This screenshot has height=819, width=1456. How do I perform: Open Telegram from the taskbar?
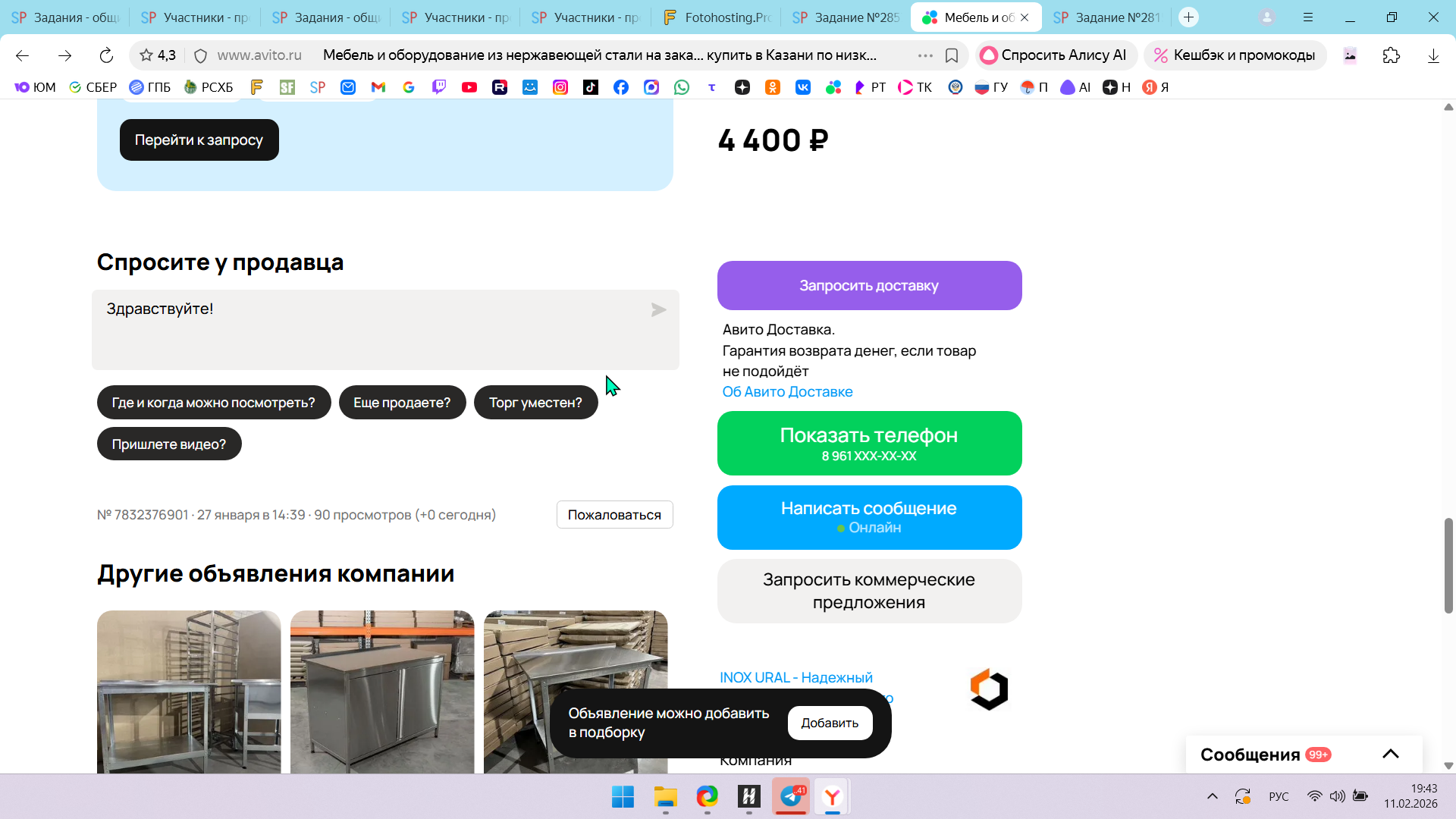[x=791, y=796]
